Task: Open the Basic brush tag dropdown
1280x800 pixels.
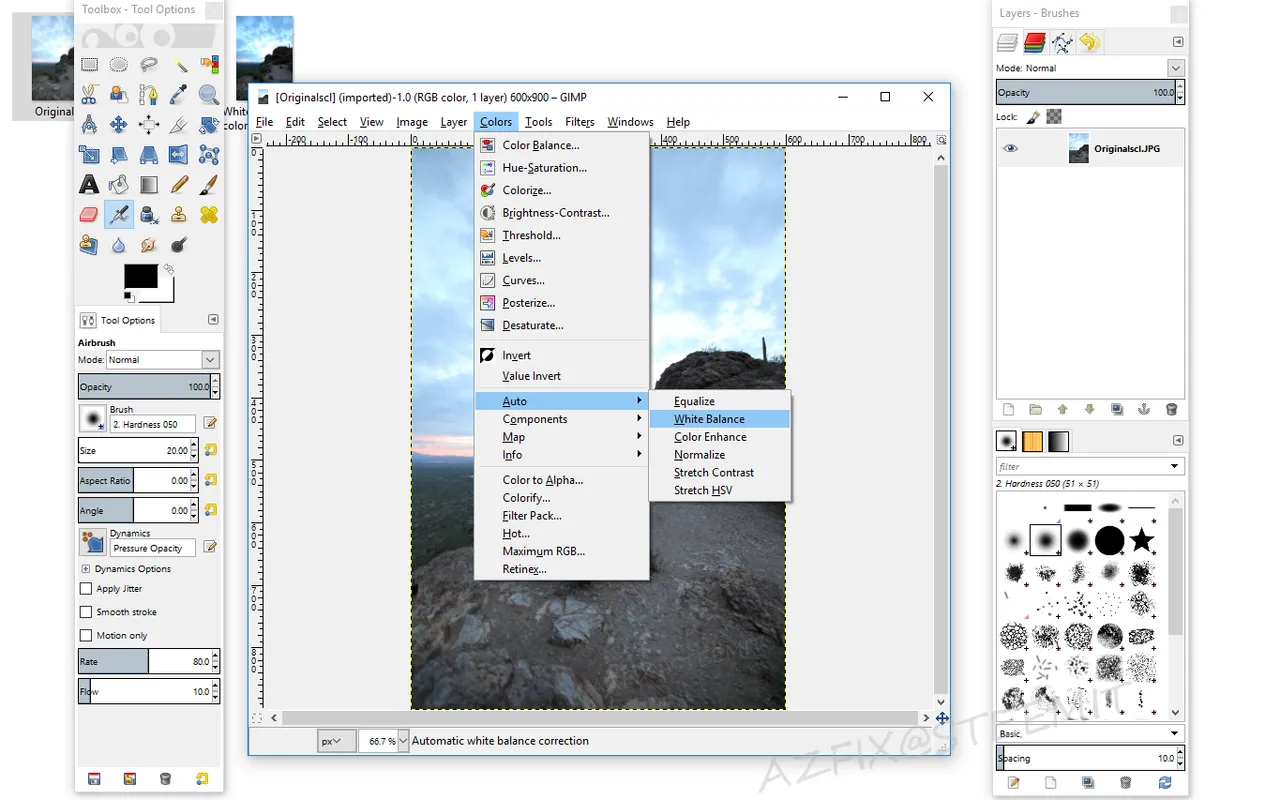Action: [1090, 734]
